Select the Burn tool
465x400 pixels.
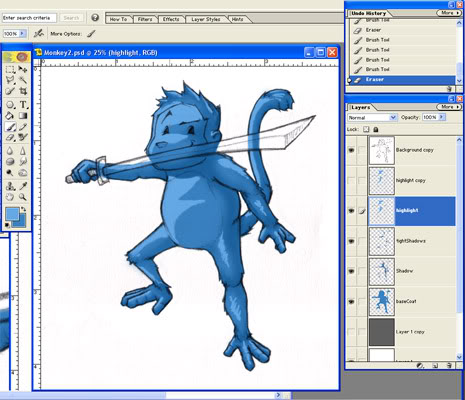[23, 173]
